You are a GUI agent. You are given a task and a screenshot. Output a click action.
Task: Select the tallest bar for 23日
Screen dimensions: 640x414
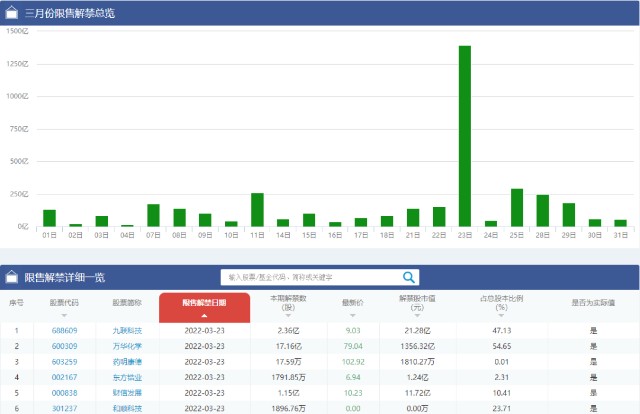465,136
